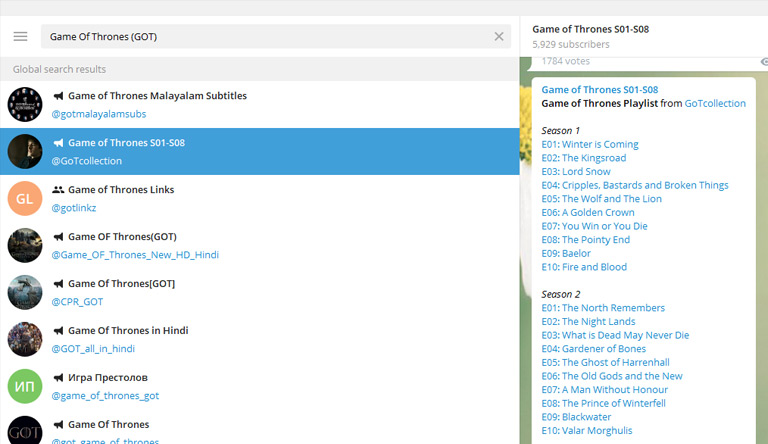Viewport: 768px width, 444px height.
Task: Click the GL avatar of Game of Thrones Links
Action: click(x=25, y=198)
